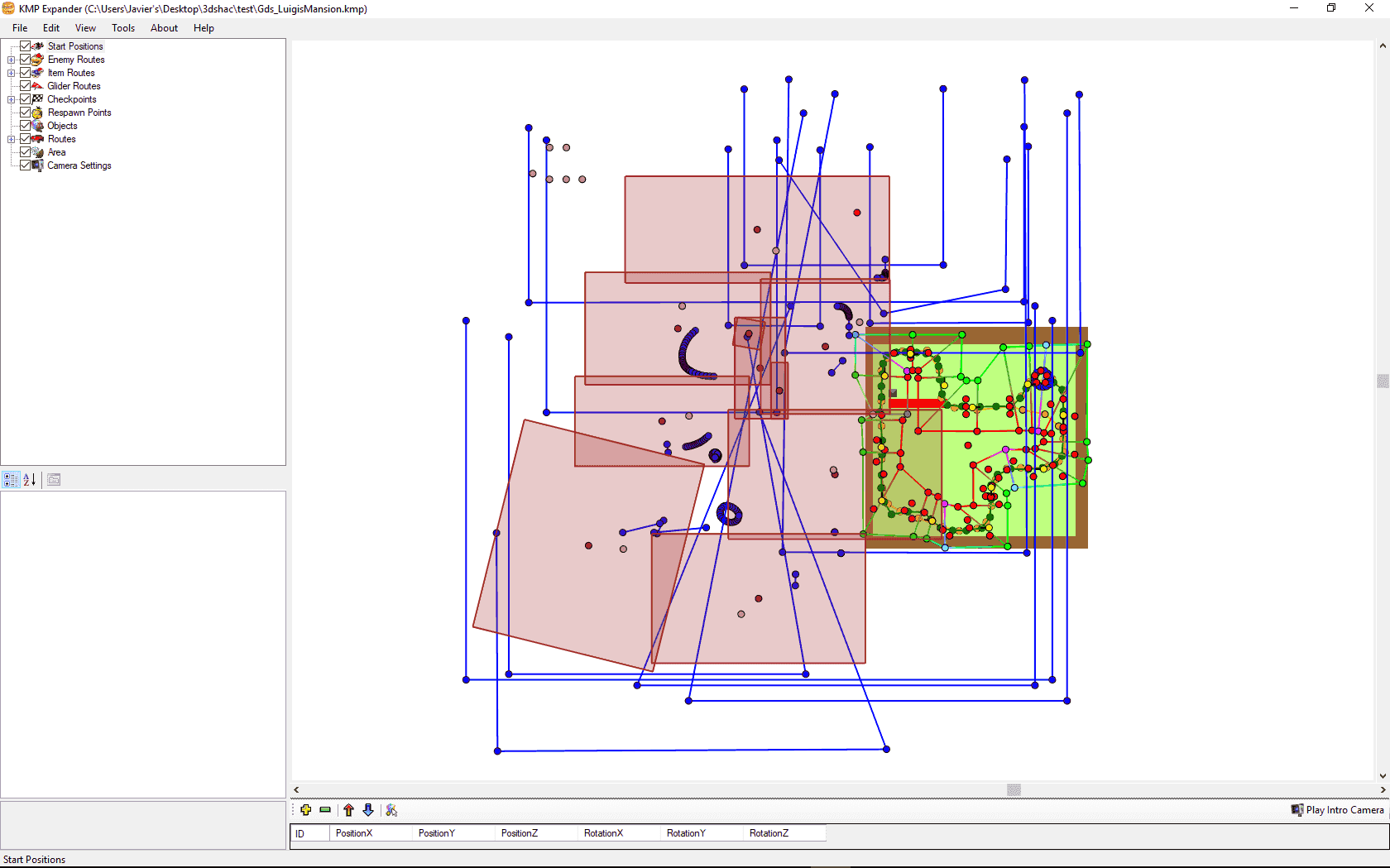Click the KMP Expander title bar app icon

tap(8, 8)
